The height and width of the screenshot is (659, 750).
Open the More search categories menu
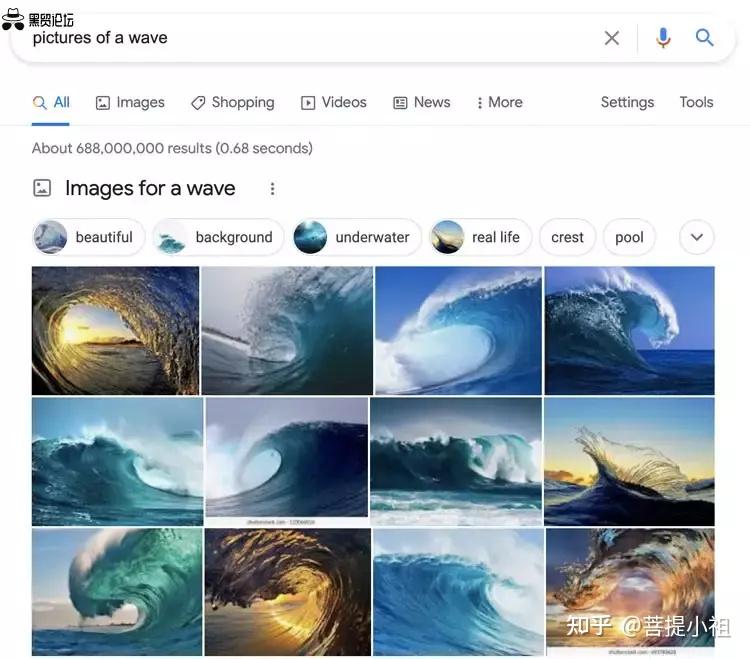[499, 102]
